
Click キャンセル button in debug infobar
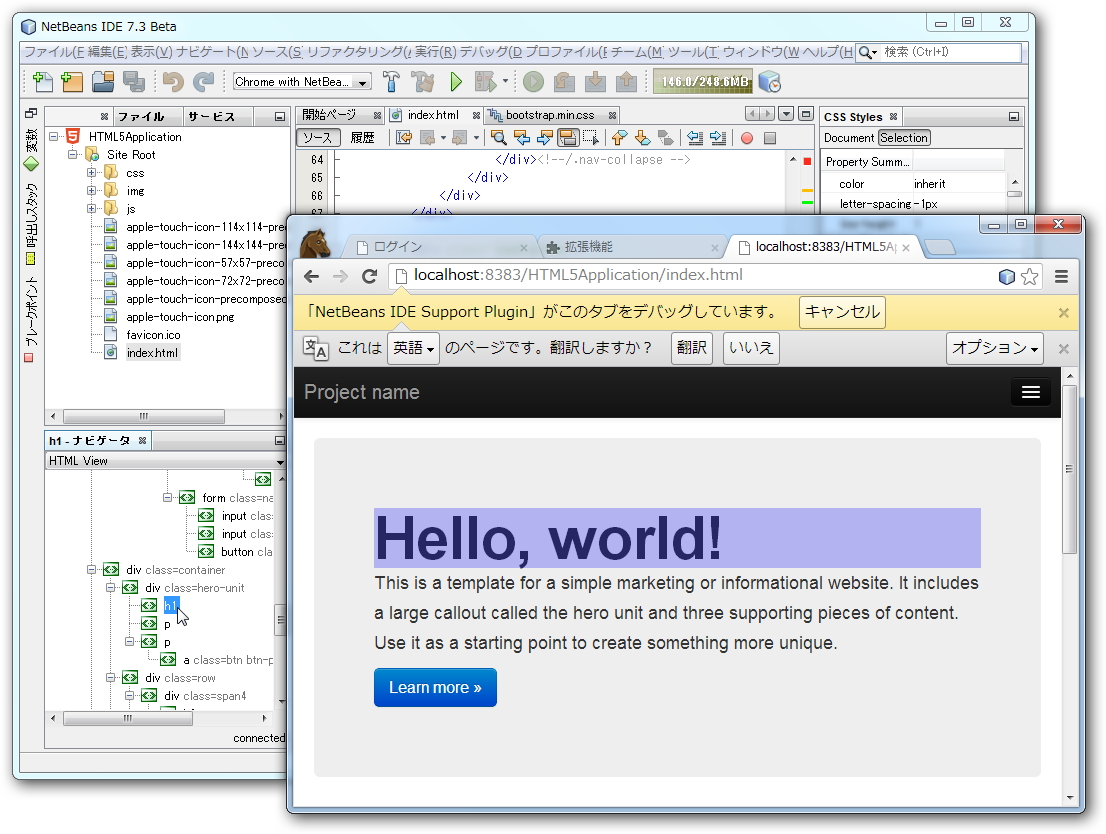pos(842,312)
